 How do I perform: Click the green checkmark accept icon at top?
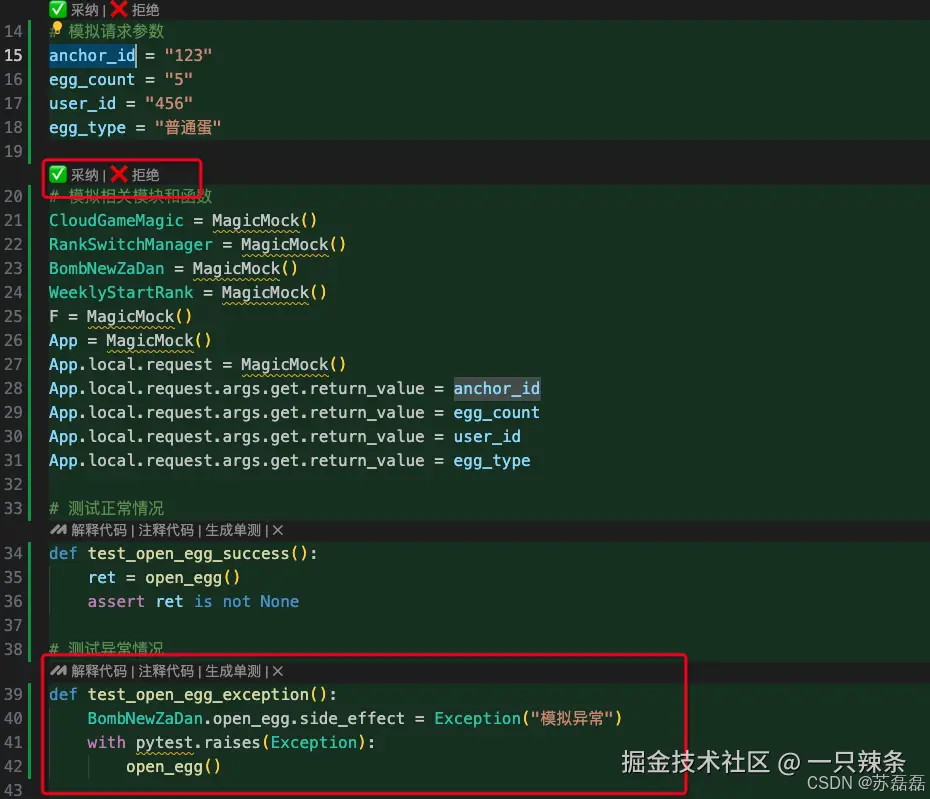pos(56,10)
